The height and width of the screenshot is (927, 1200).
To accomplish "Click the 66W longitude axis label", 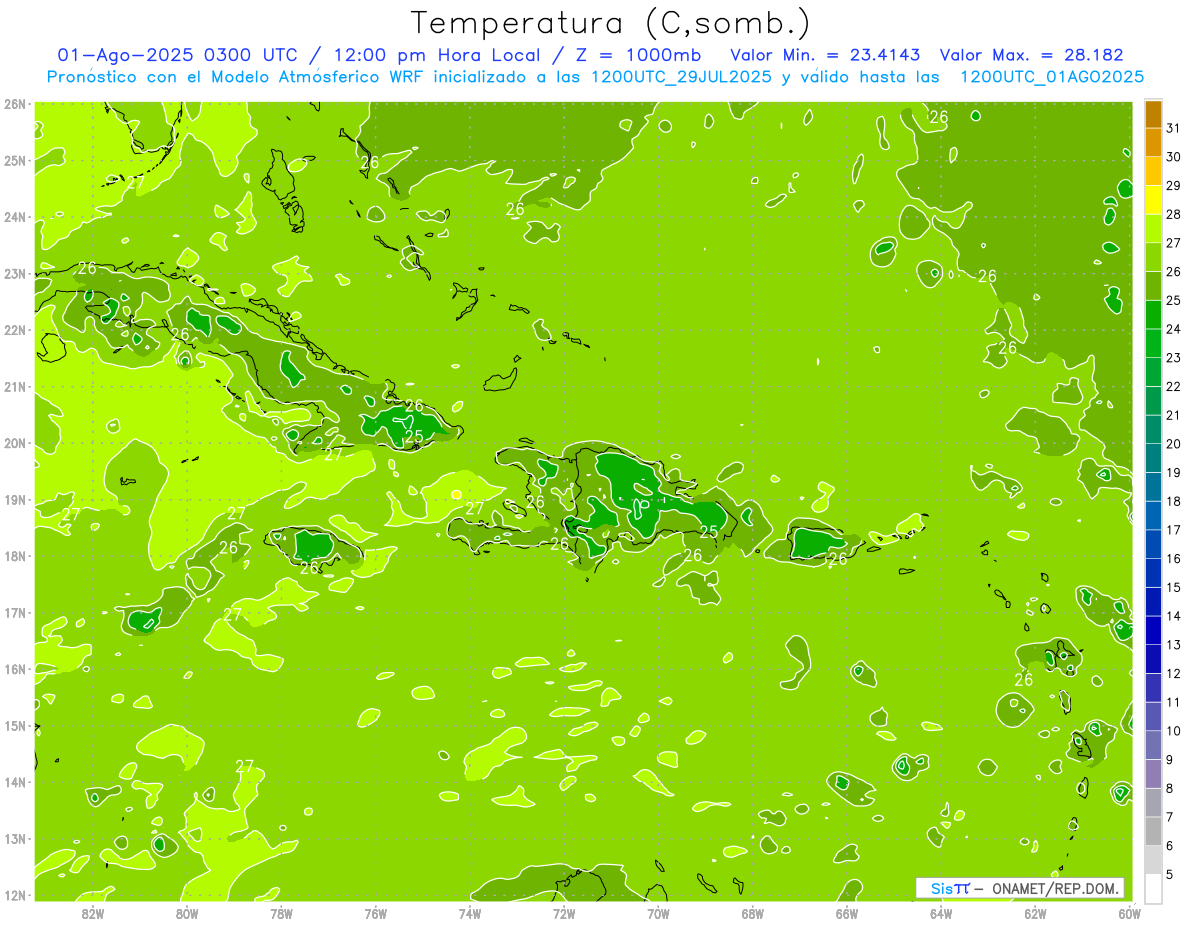I will [846, 913].
